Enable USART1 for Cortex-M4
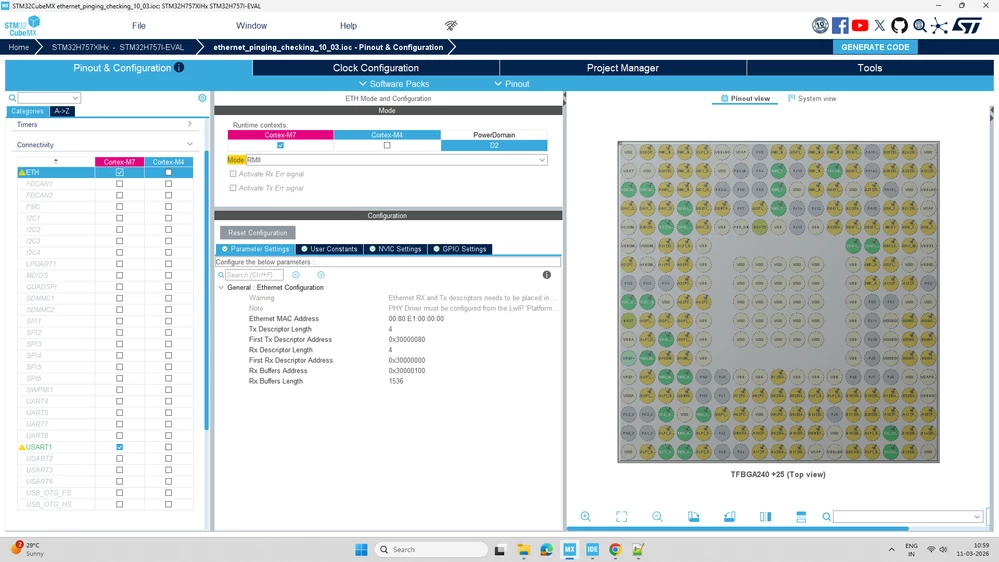999x562 pixels. coord(168,447)
